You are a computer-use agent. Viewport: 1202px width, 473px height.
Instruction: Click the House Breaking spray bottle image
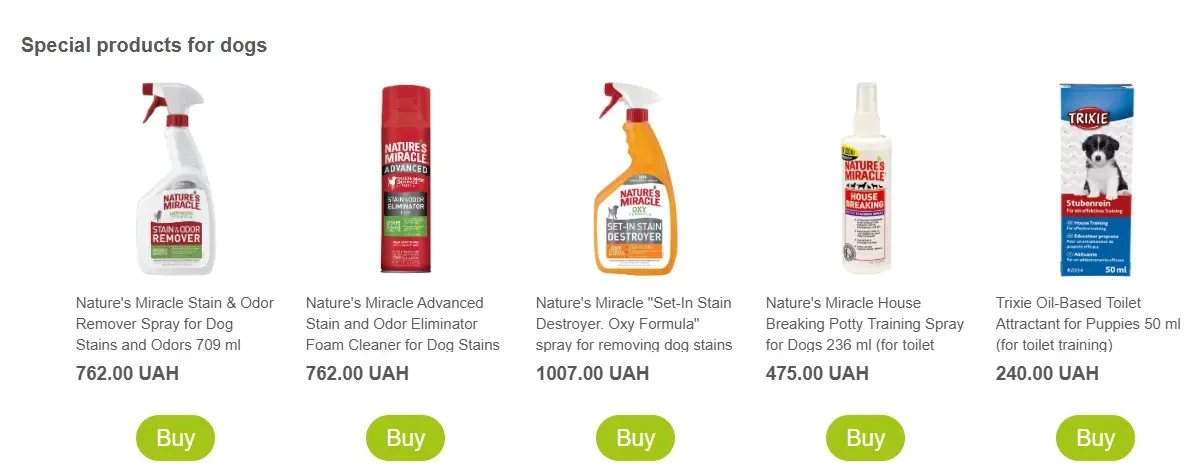pos(865,180)
